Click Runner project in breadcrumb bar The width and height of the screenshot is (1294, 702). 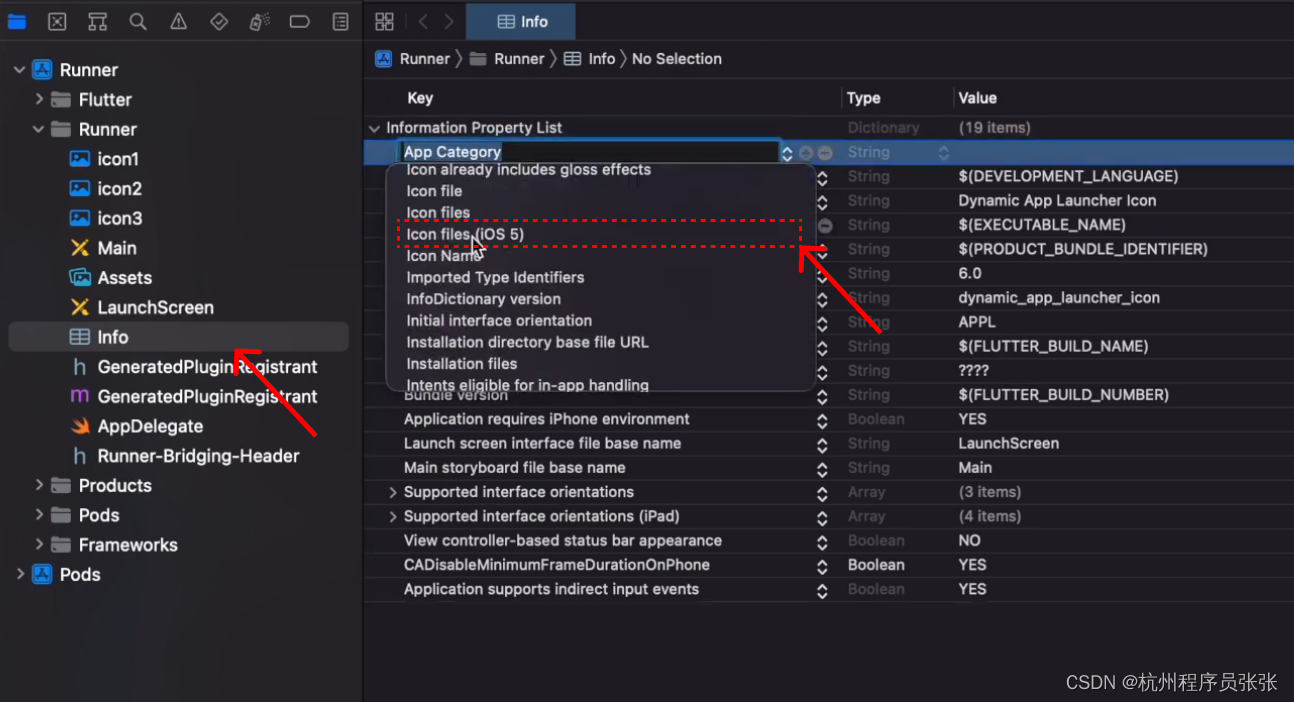pyautogui.click(x=412, y=59)
